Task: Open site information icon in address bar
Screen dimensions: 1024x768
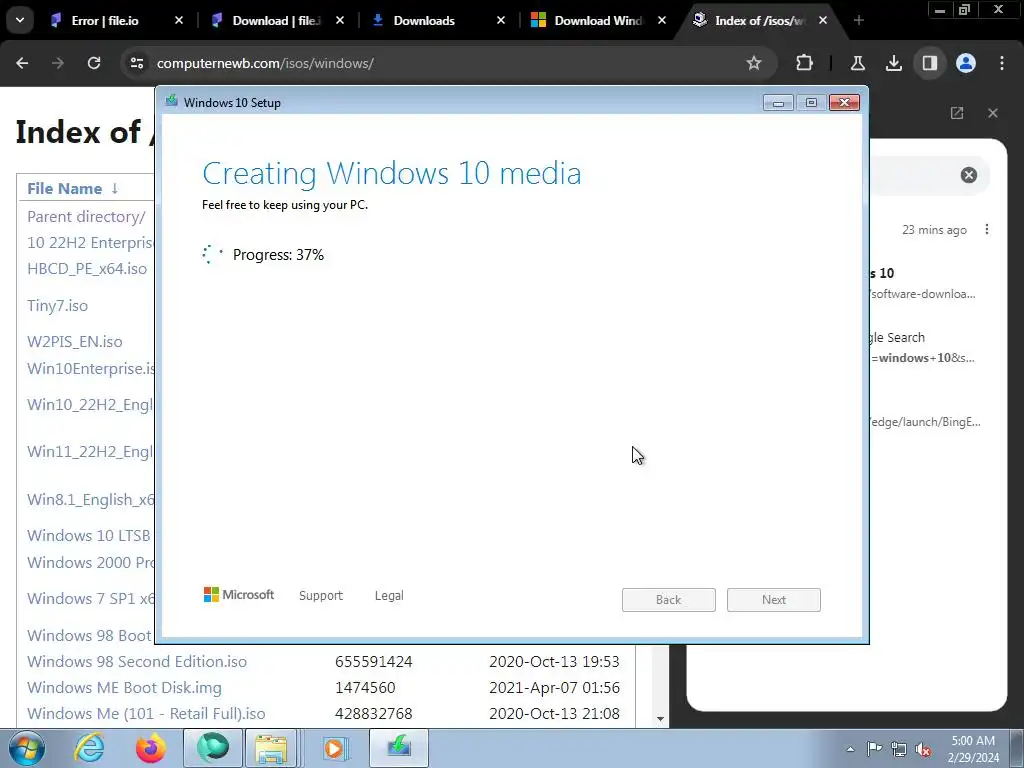Action: 136,63
